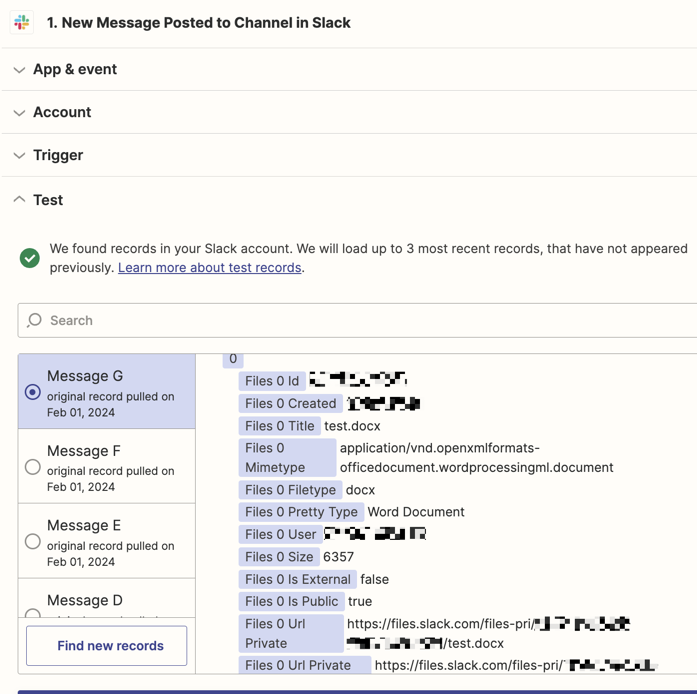Click the Files 0 User label
Viewport: 697px width, 694px height.
click(280, 534)
